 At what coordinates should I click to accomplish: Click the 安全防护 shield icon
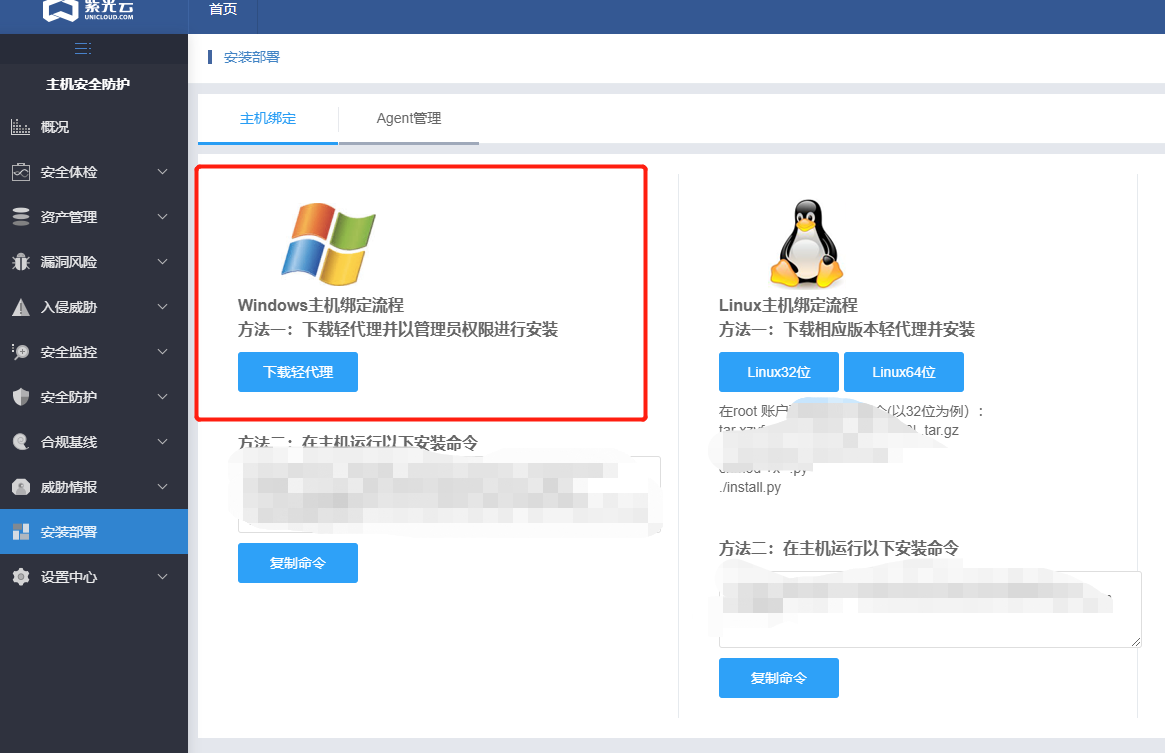point(21,397)
